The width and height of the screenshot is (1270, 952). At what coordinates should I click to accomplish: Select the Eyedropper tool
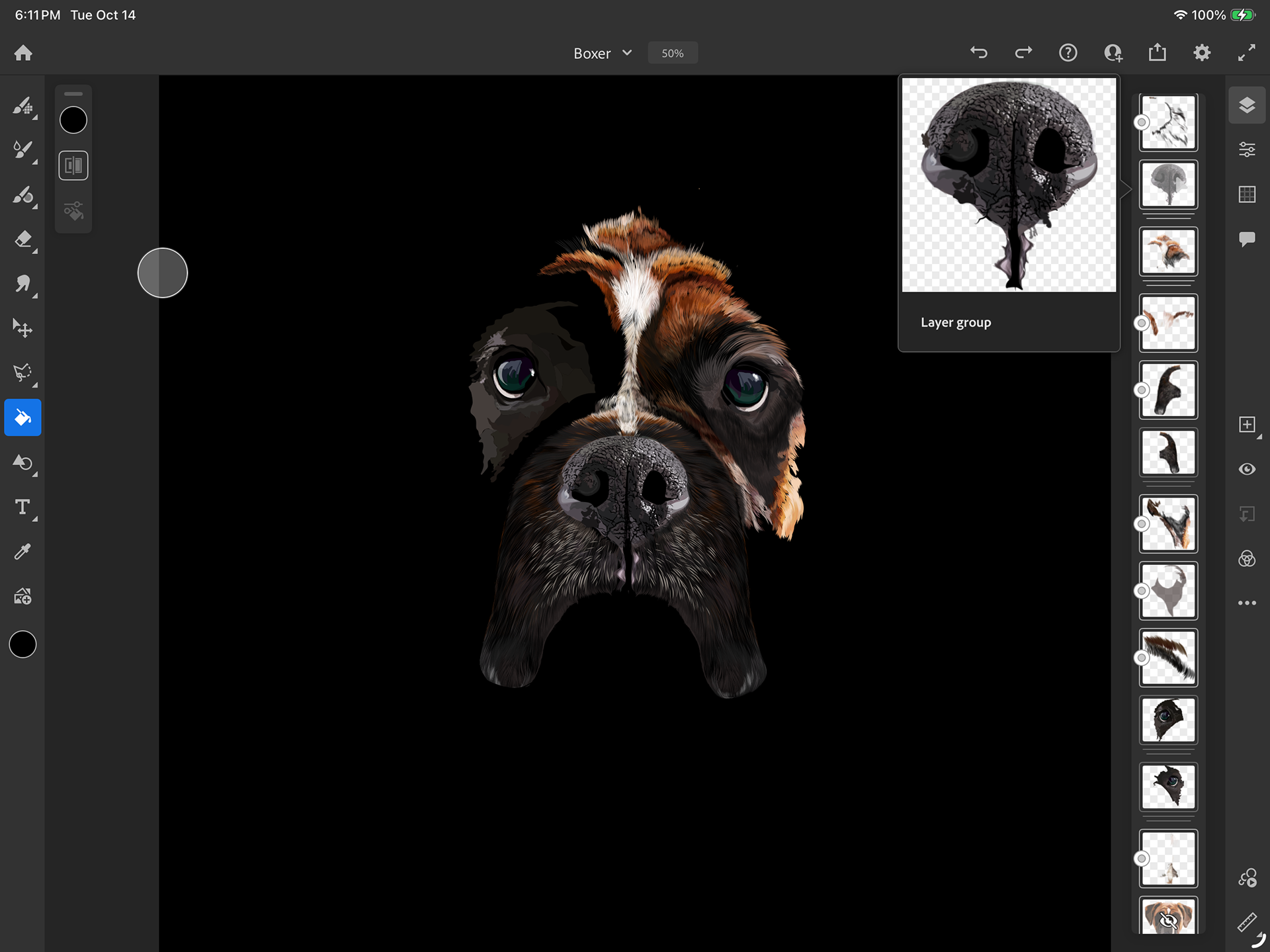tap(23, 552)
